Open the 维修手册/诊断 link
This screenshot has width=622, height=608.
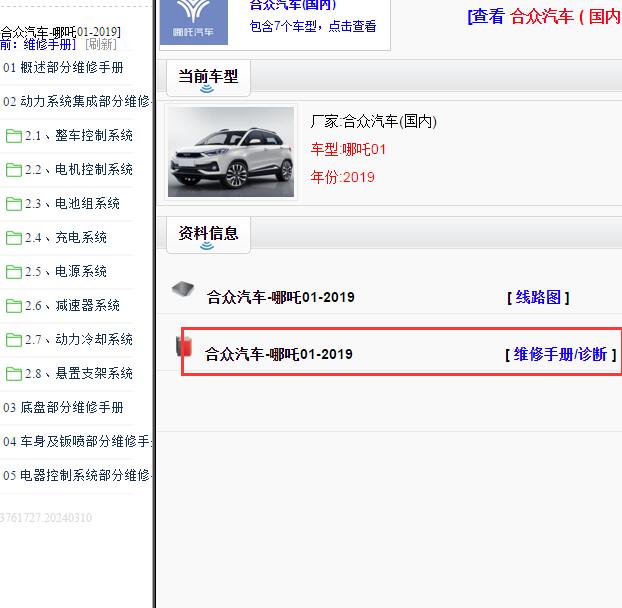[560, 354]
